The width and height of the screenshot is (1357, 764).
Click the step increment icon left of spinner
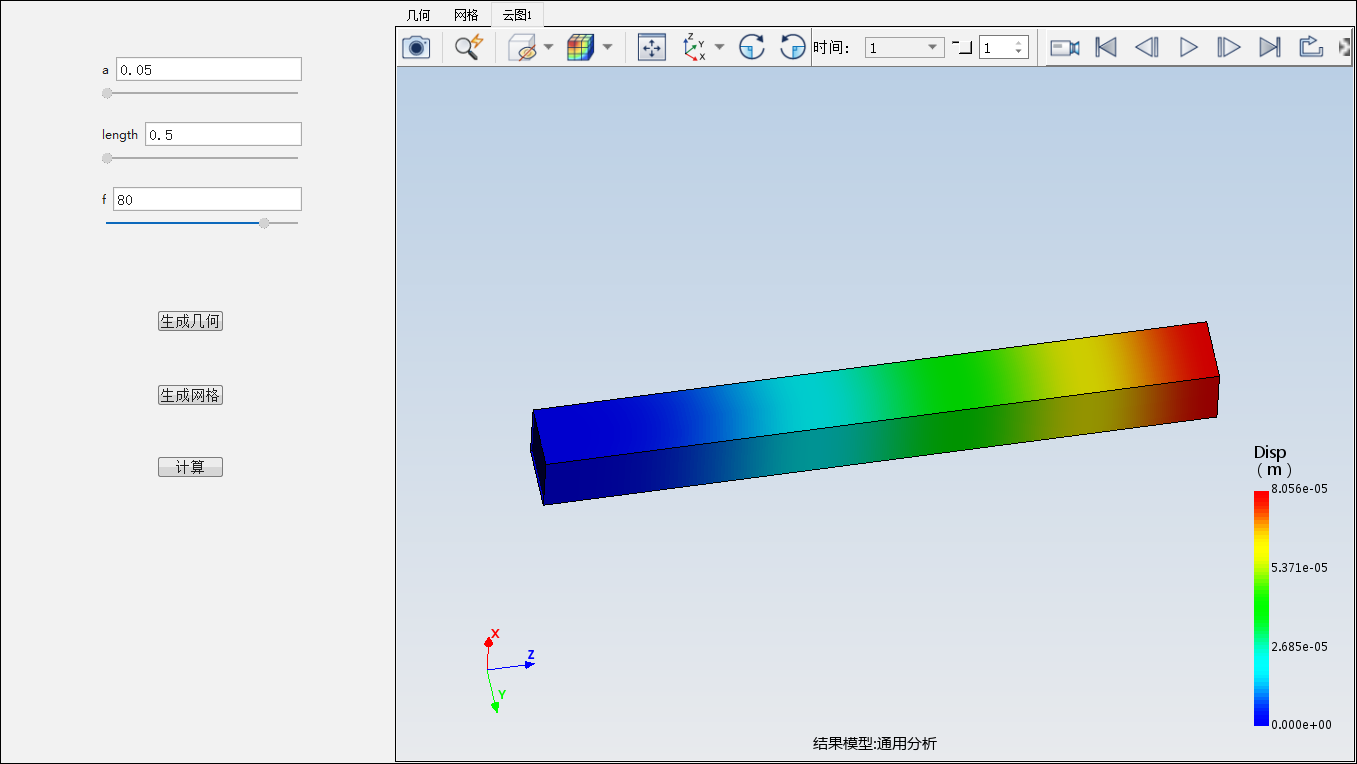(962, 47)
